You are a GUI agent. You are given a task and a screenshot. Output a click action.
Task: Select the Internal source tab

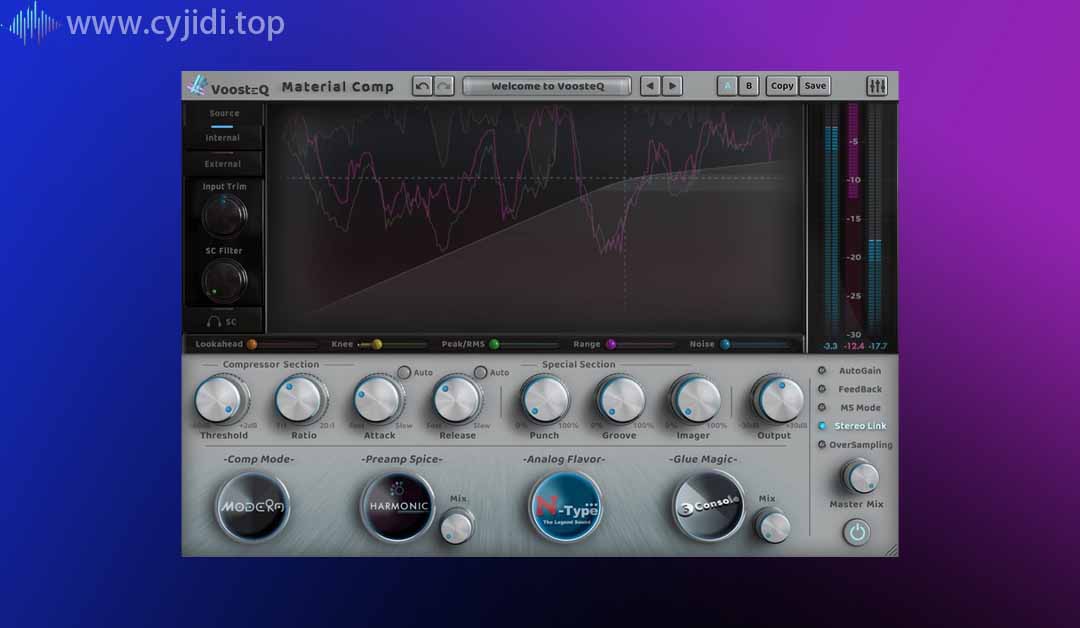[222, 138]
